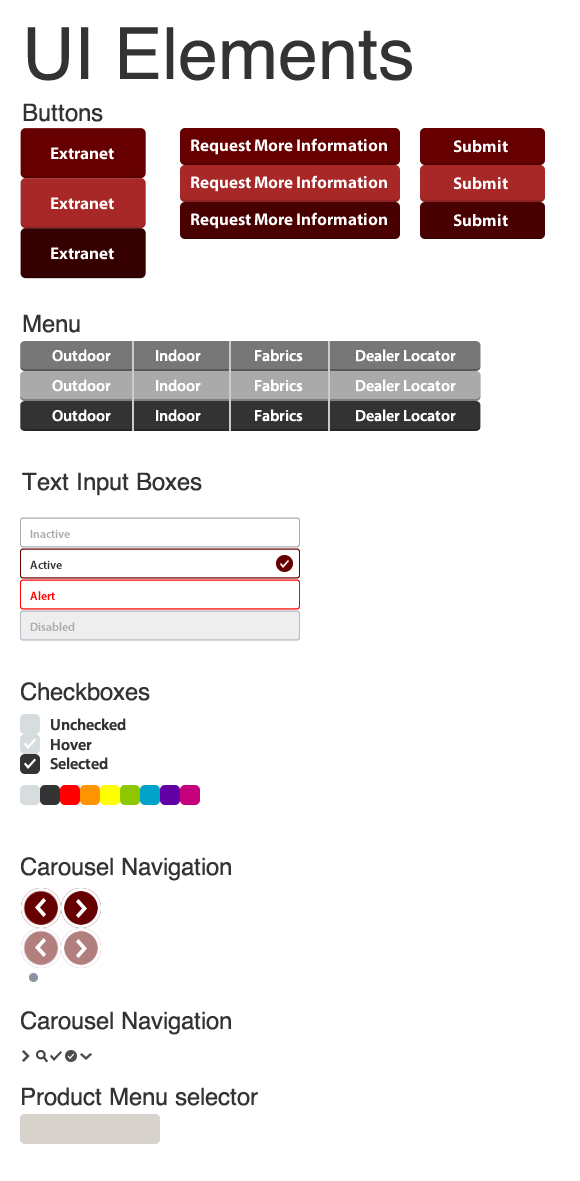Click the circled checkmark icon in icon row
The image size is (580, 1181).
pyautogui.click(x=71, y=1056)
